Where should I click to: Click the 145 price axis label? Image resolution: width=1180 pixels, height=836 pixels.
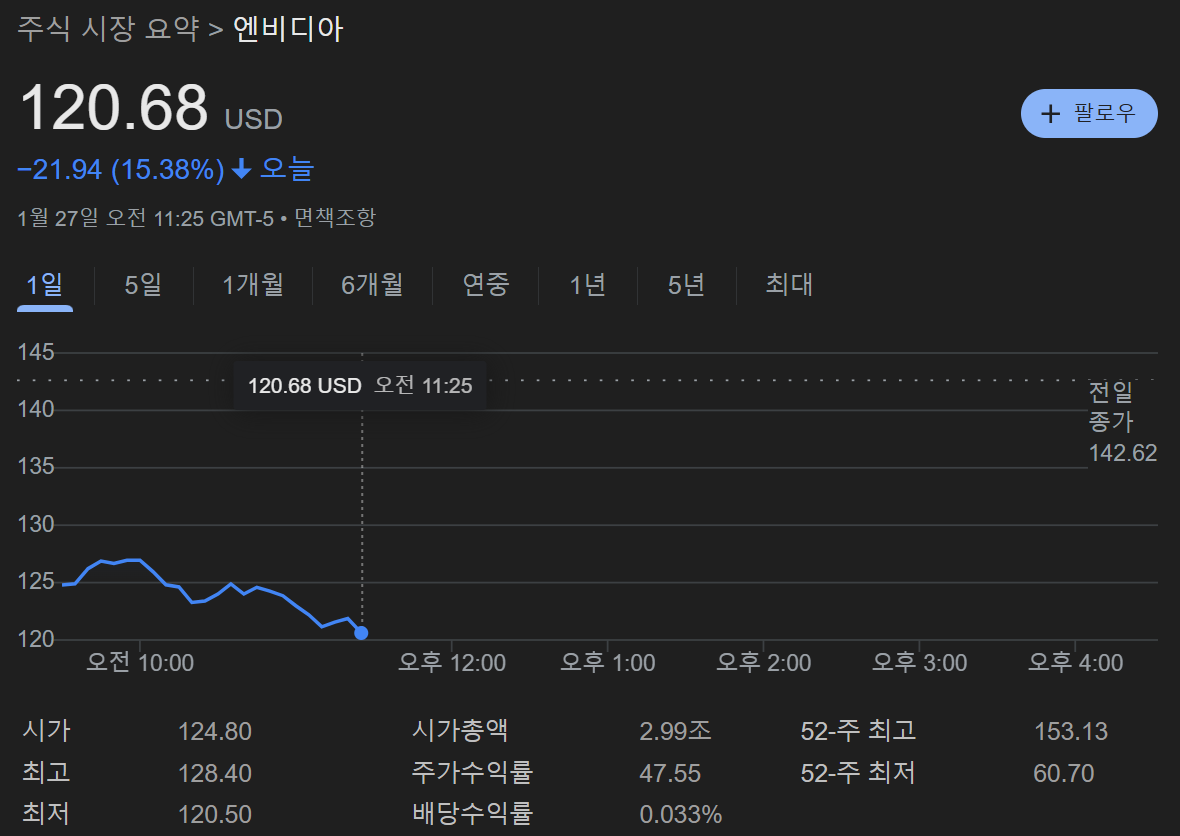coord(36,352)
